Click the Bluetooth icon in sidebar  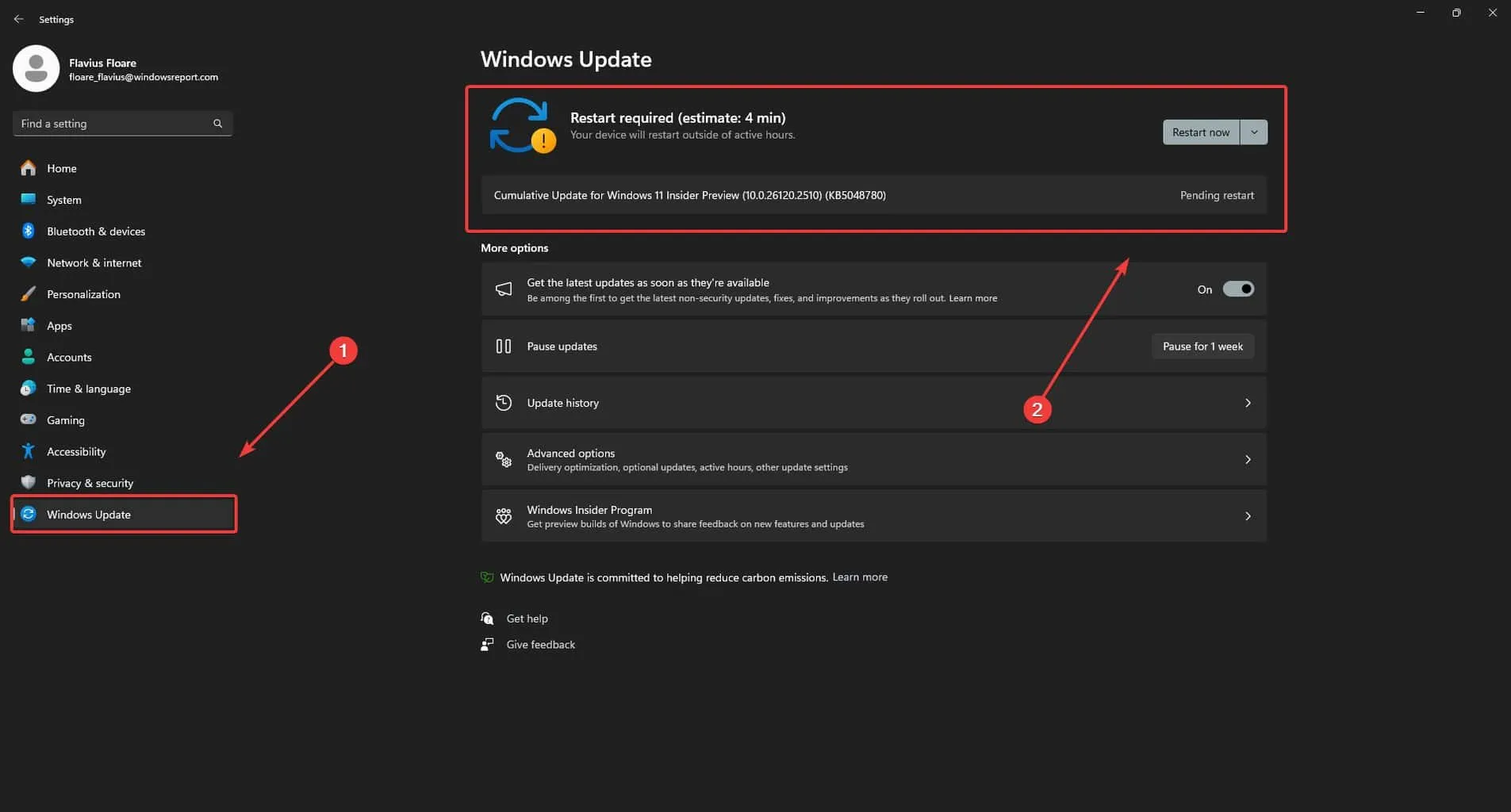coord(29,231)
